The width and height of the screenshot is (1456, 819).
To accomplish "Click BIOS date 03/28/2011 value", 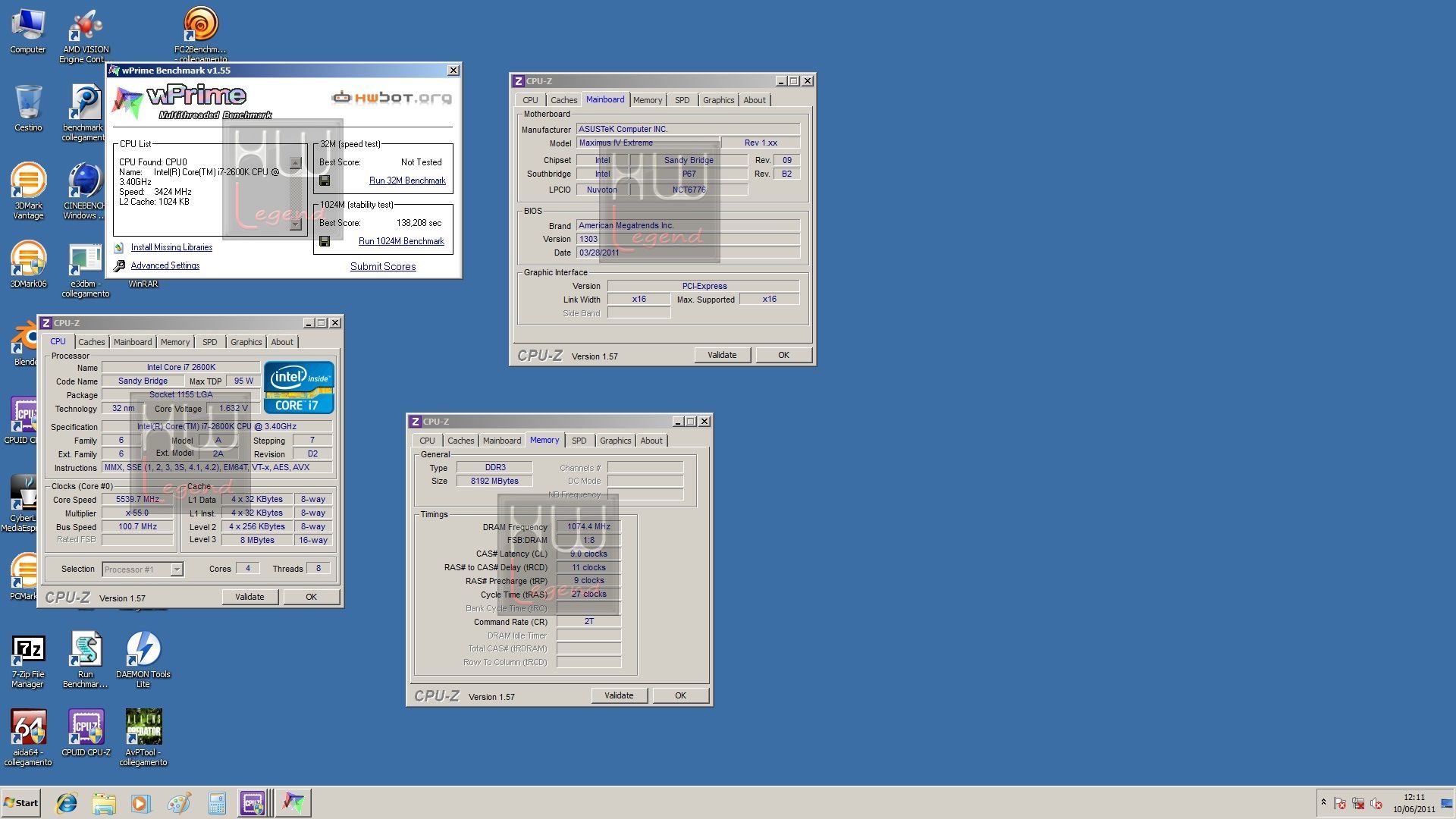I will click(688, 253).
